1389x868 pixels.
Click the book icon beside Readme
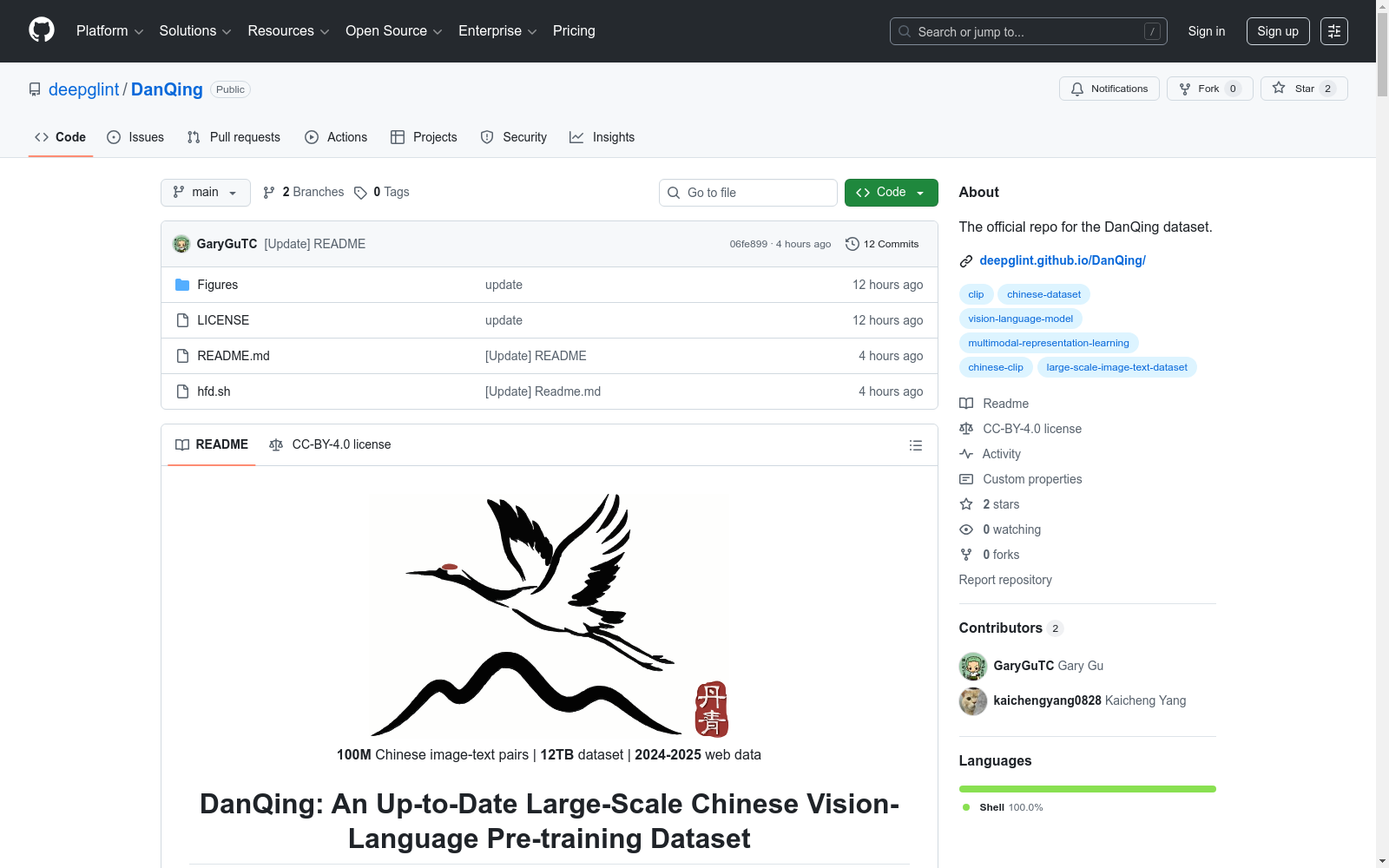point(966,404)
